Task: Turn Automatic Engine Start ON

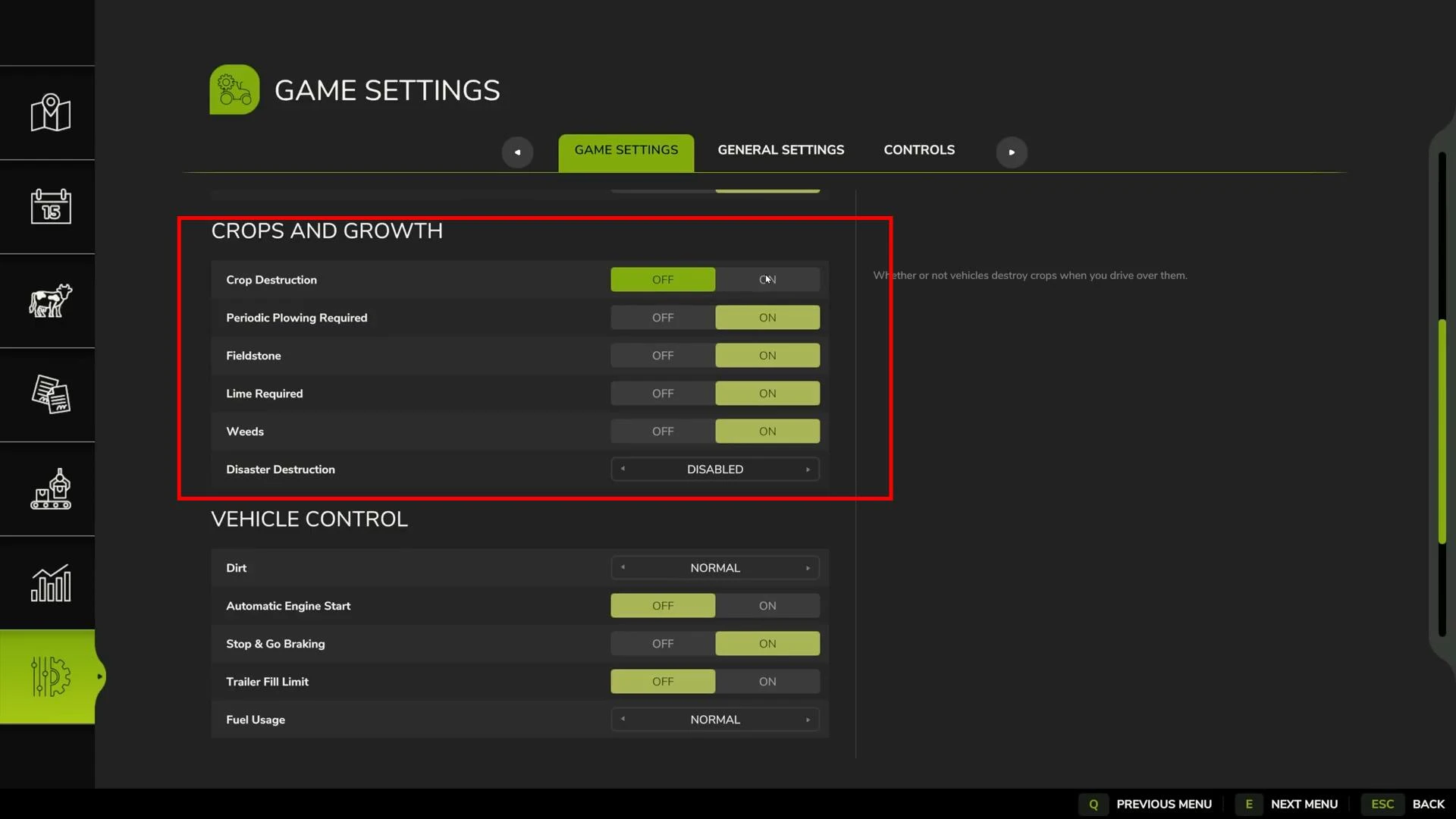Action: 767,606
